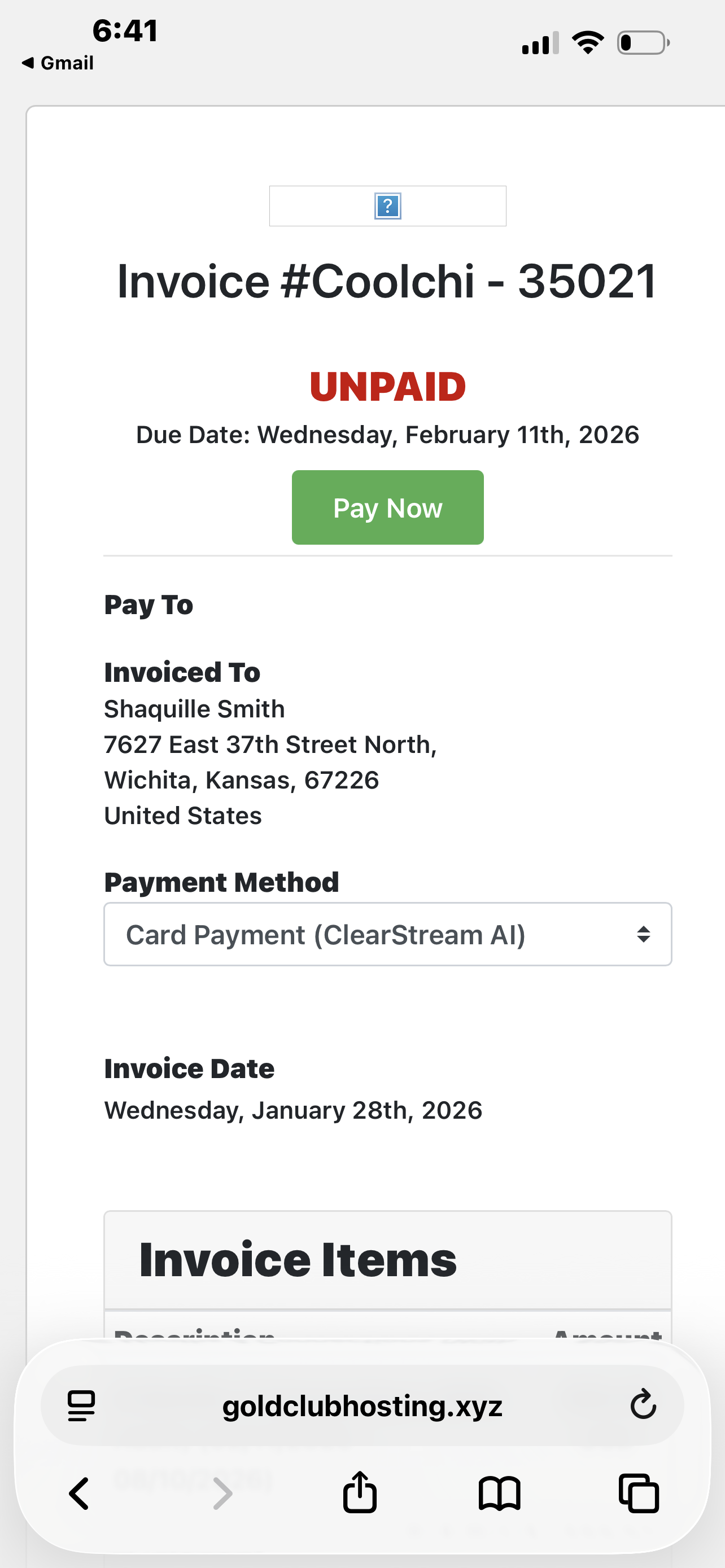This screenshot has width=725, height=1568.
Task: Tap the broken logo image placeholder
Action: (388, 206)
